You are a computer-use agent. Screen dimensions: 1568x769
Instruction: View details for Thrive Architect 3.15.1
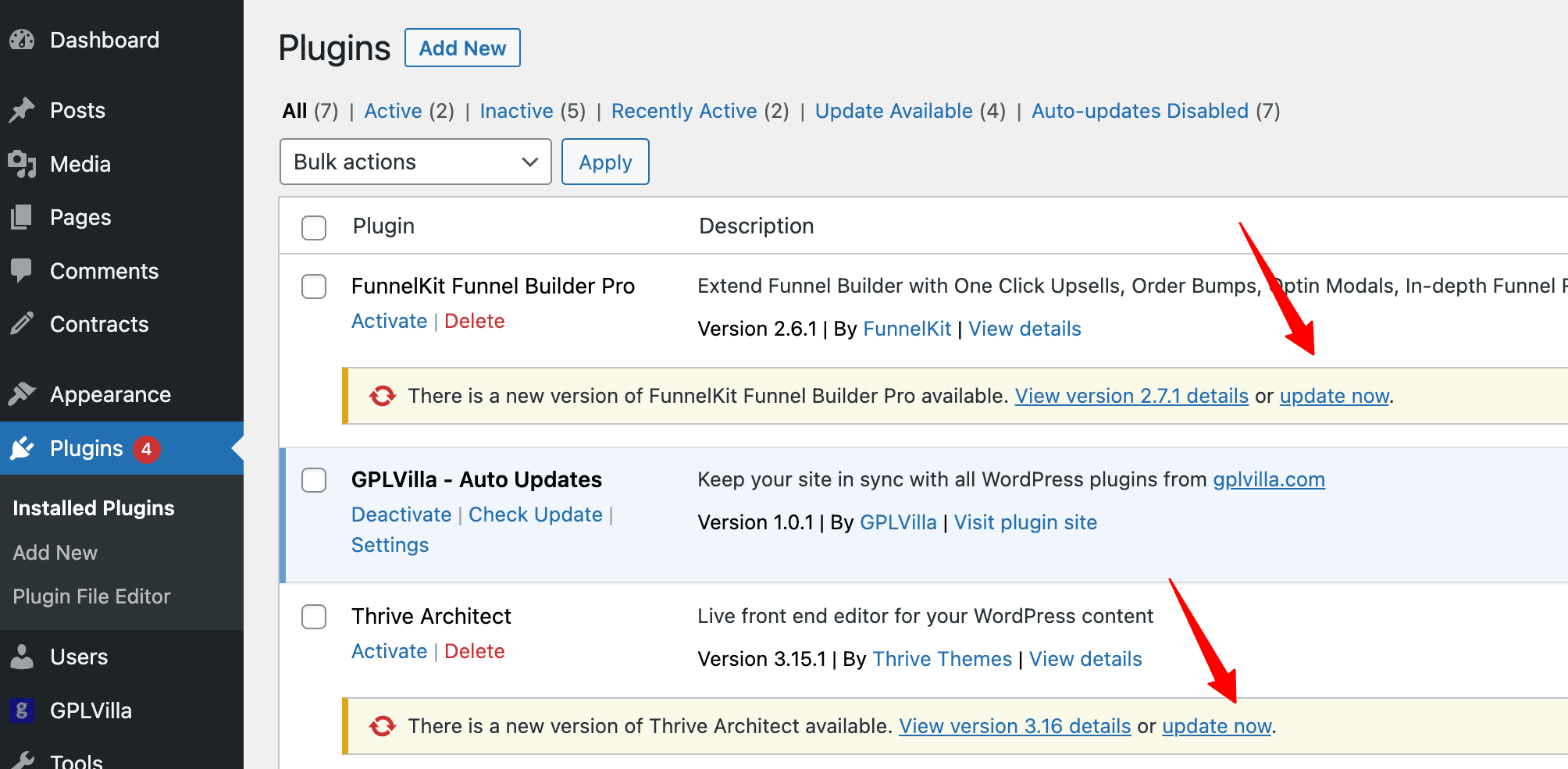click(1085, 659)
